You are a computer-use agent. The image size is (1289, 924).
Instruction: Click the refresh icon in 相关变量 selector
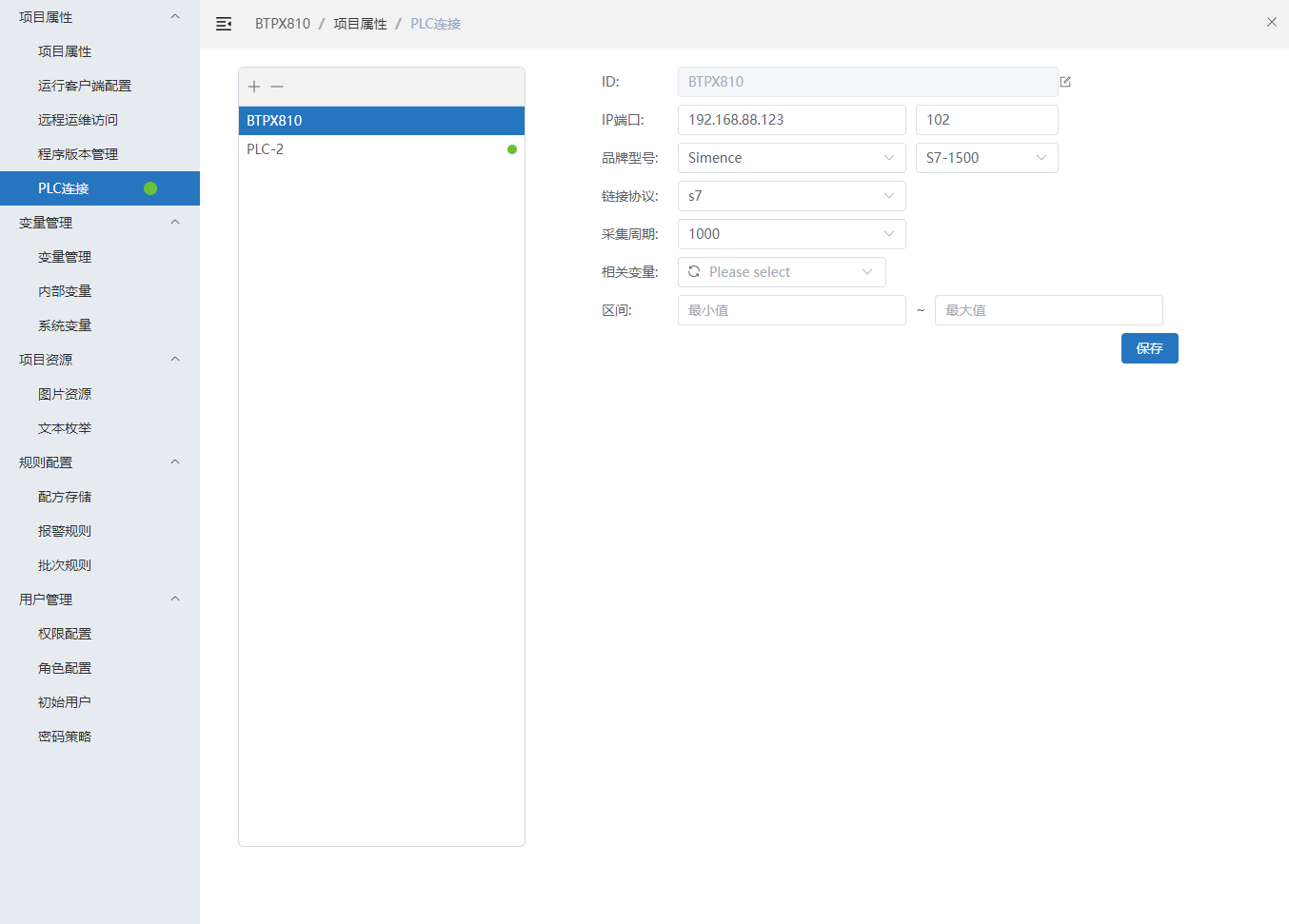coord(694,272)
